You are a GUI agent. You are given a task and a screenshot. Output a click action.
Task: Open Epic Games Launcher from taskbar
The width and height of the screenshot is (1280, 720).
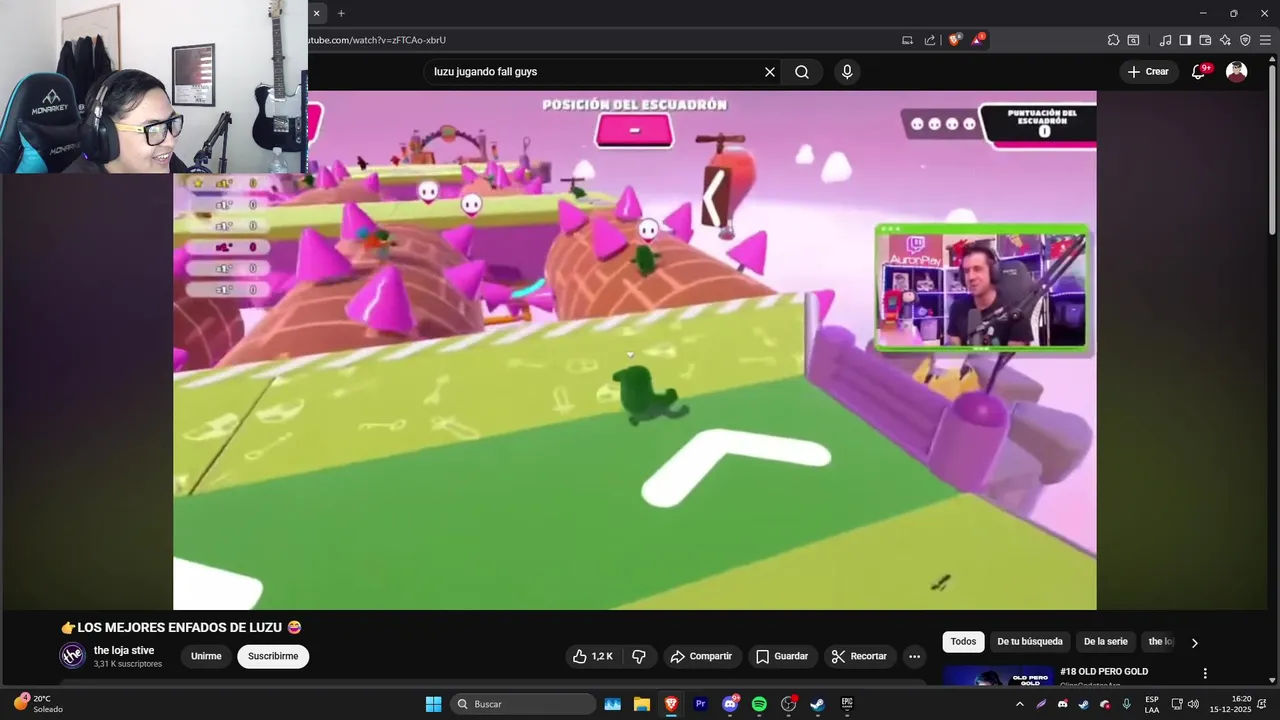pos(847,704)
